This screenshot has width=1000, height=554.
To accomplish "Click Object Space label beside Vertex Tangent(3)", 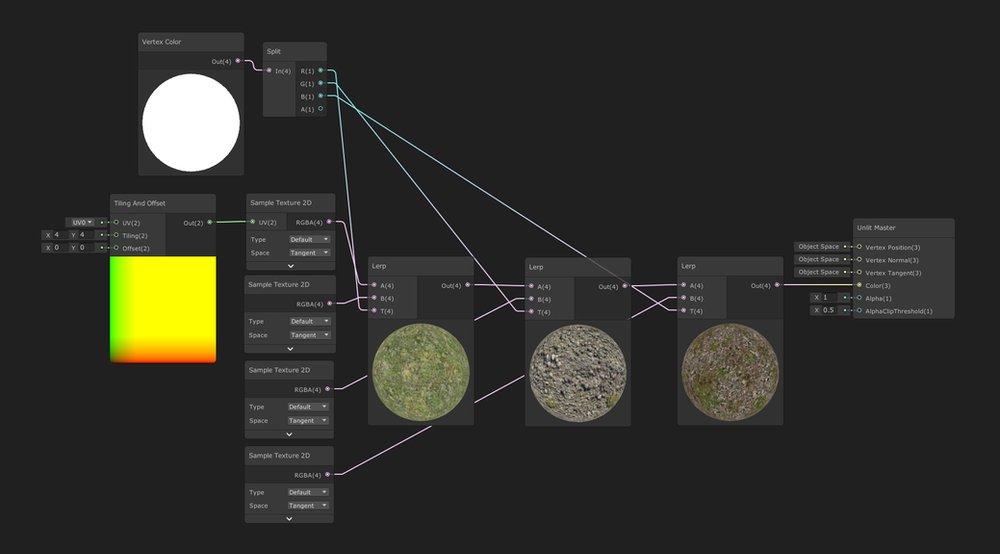I will click(x=819, y=272).
